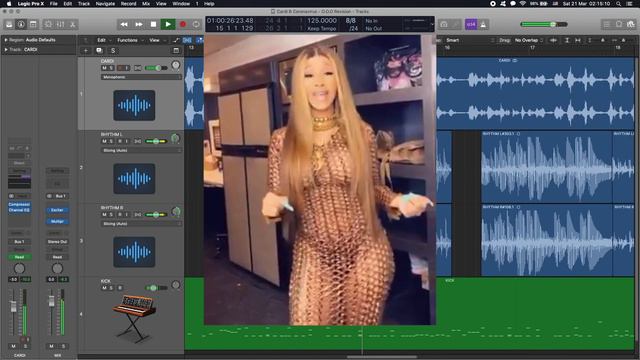Viewport: 640px width, 360px height.
Task: Toggle the Metronome click button
Action: click(x=483, y=24)
